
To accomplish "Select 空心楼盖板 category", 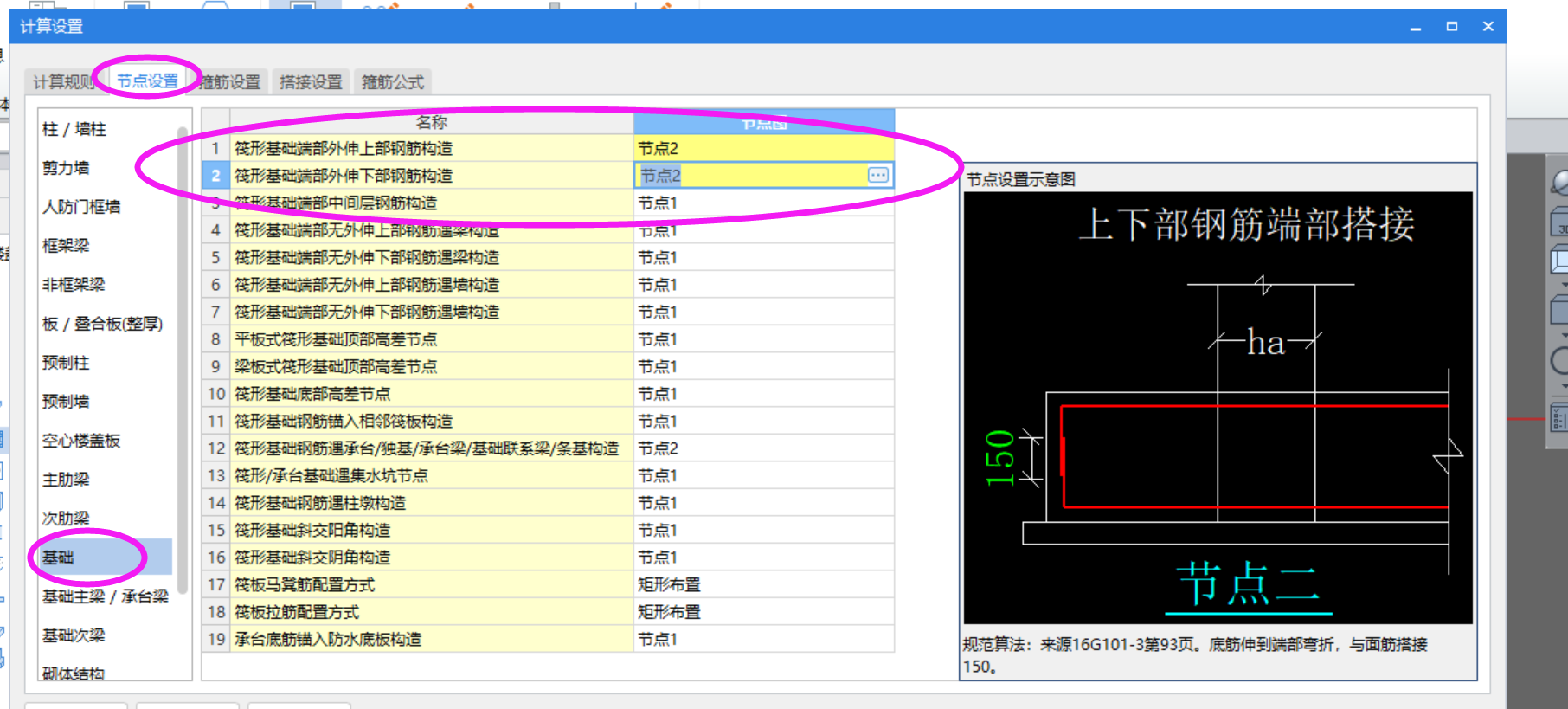I will click(81, 441).
